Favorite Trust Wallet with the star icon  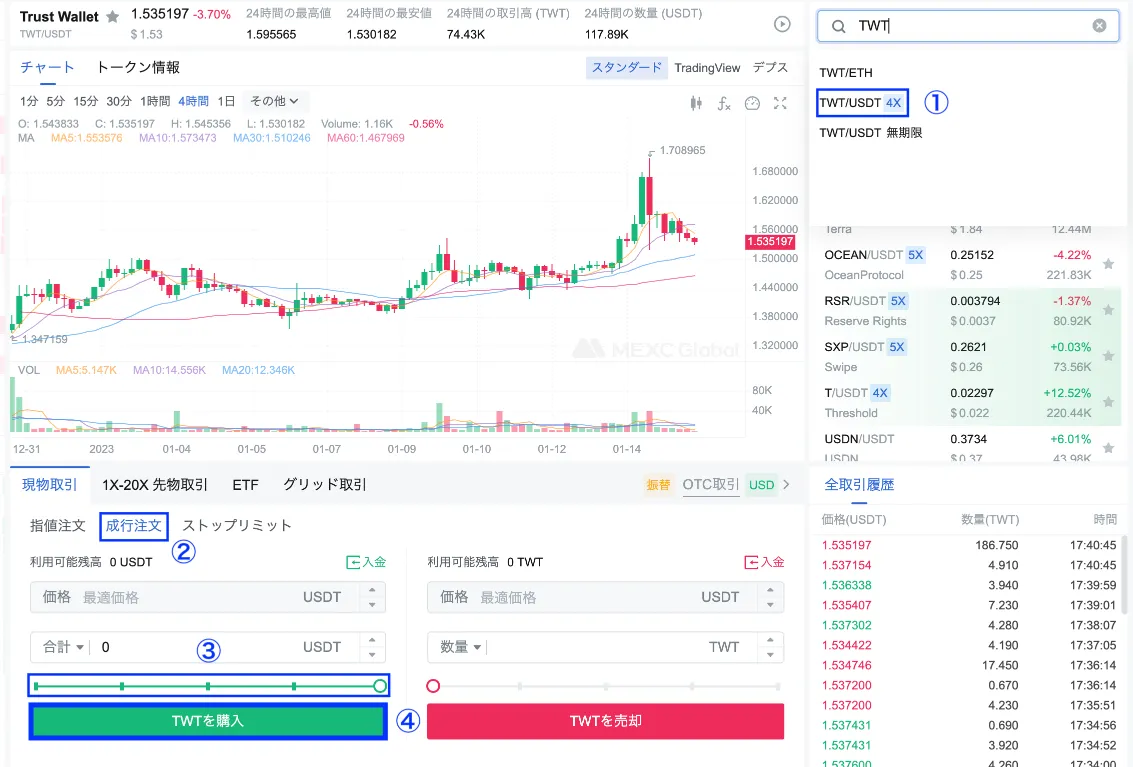pos(113,17)
